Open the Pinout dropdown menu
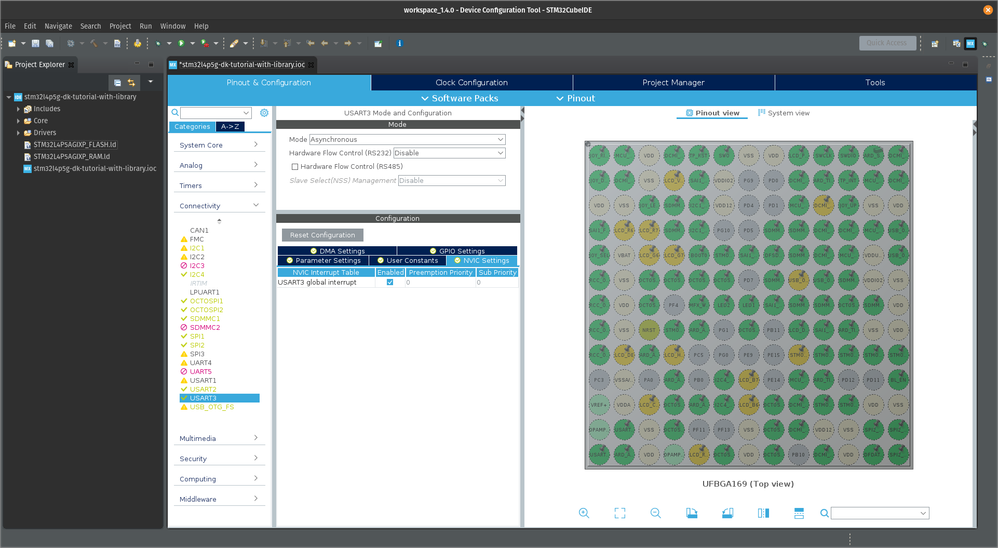Screen dimensions: 998x548 575,98
